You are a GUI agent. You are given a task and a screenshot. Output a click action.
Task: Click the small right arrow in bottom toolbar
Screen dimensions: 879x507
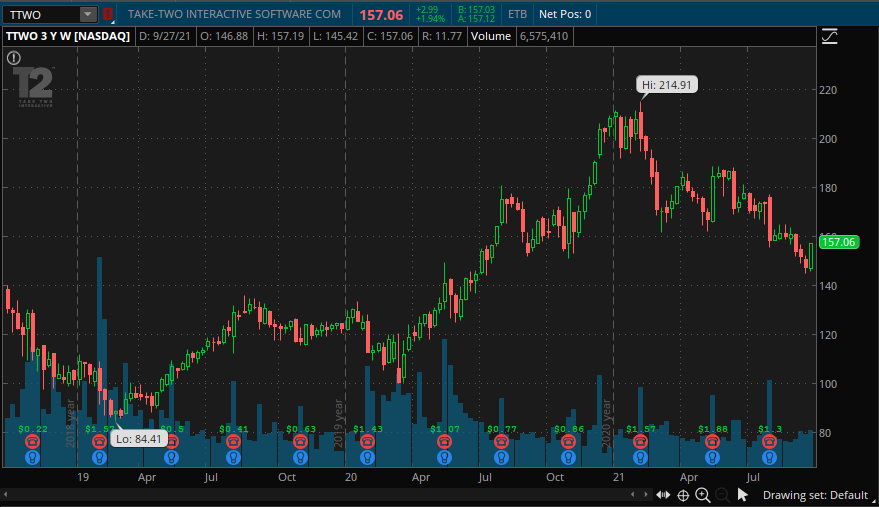click(x=646, y=495)
